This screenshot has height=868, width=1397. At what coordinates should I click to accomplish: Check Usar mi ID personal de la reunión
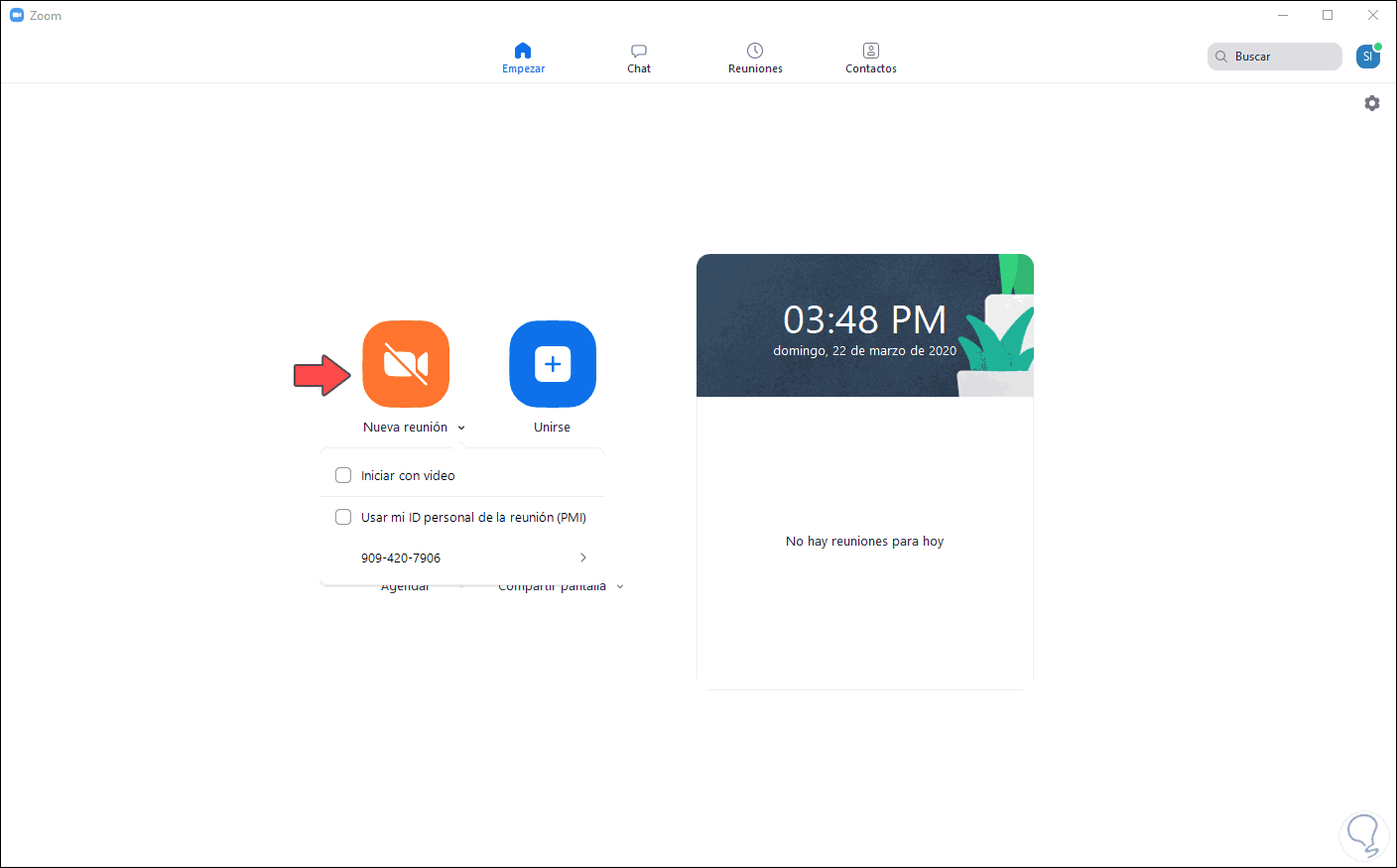click(x=343, y=517)
